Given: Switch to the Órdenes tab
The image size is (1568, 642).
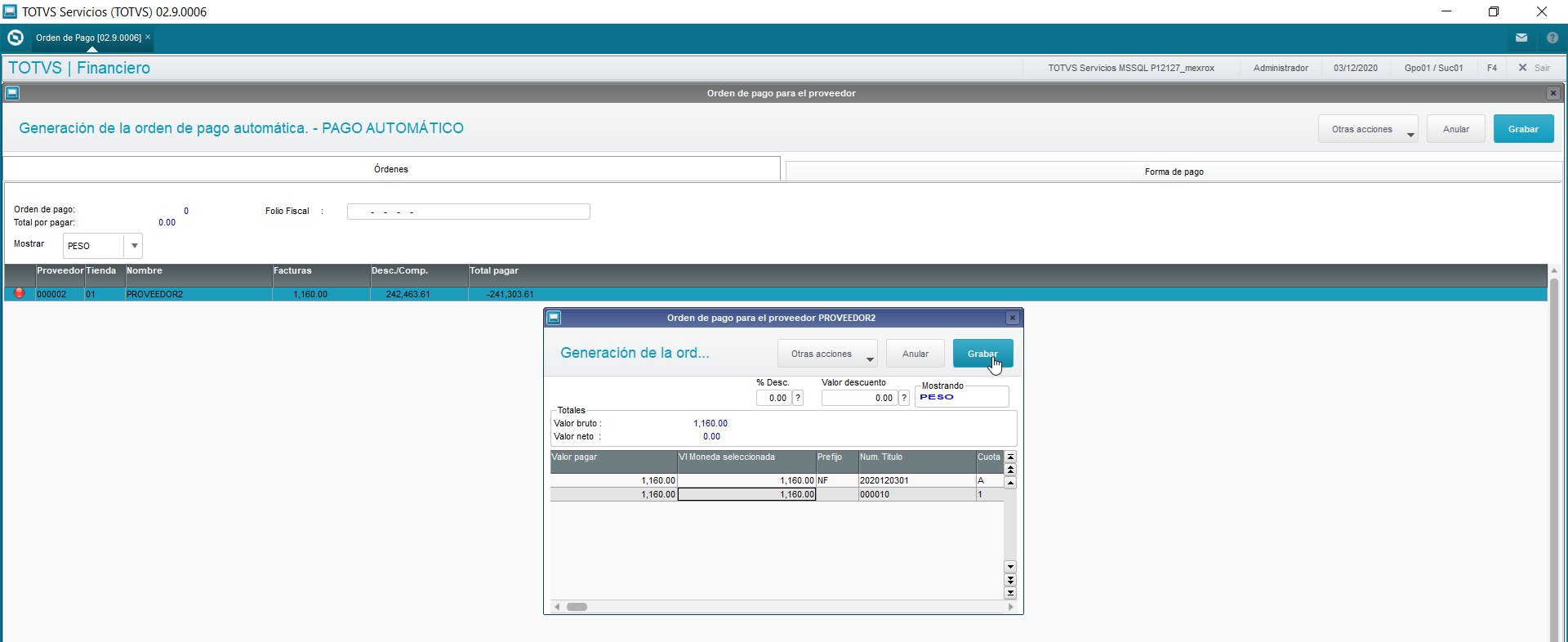Looking at the screenshot, I should [x=391, y=169].
